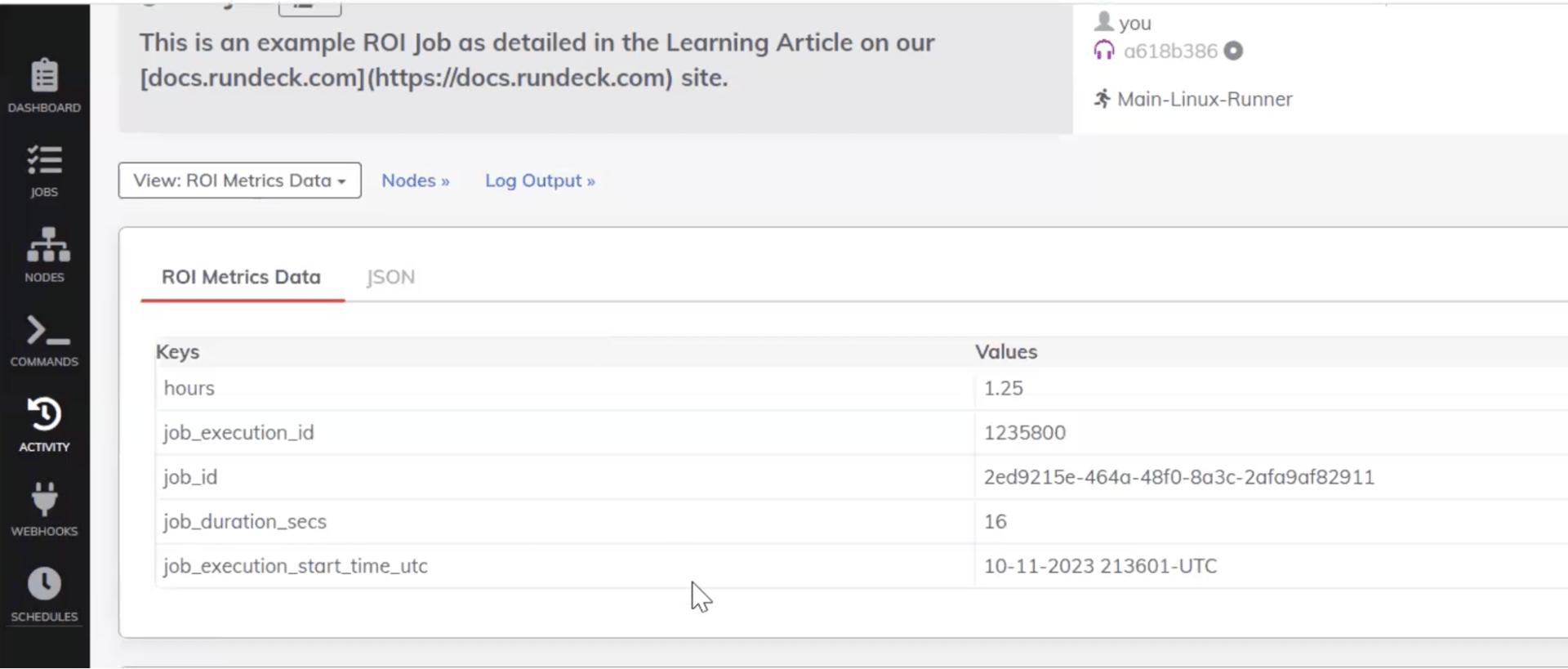Select the ROI Metrics Data tab

(x=241, y=277)
